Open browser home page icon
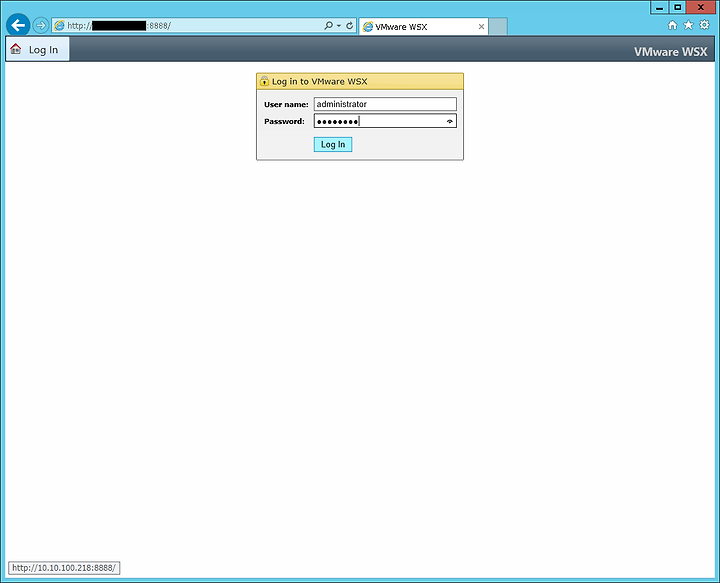The image size is (720, 583). 672,25
